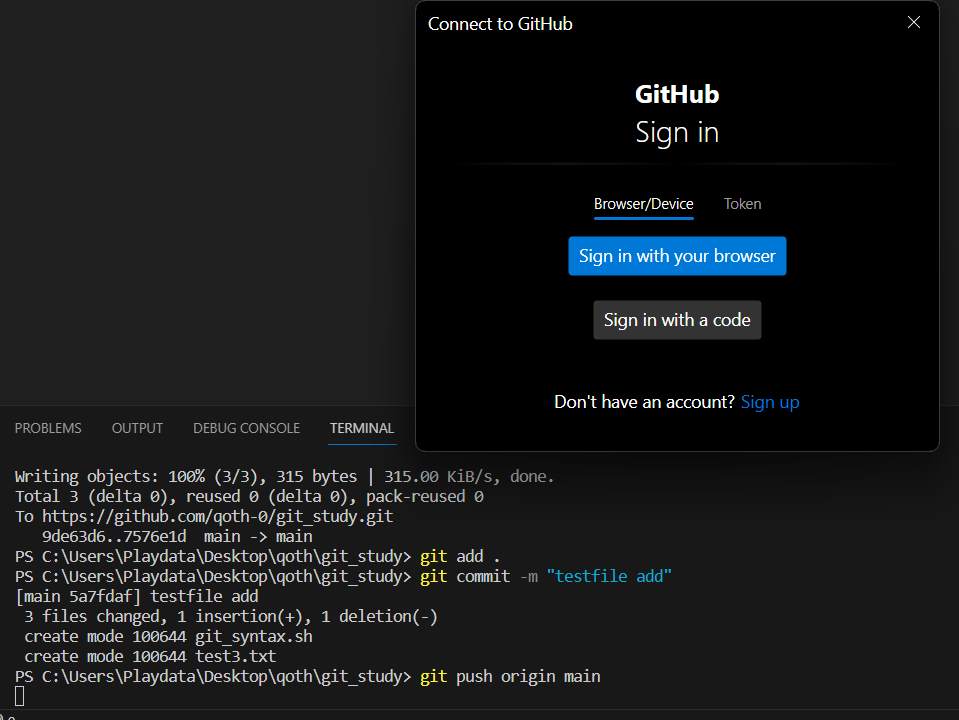Click the 'Writing objects: 100%' output line
This screenshot has height=720, width=959.
pyautogui.click(x=284, y=477)
